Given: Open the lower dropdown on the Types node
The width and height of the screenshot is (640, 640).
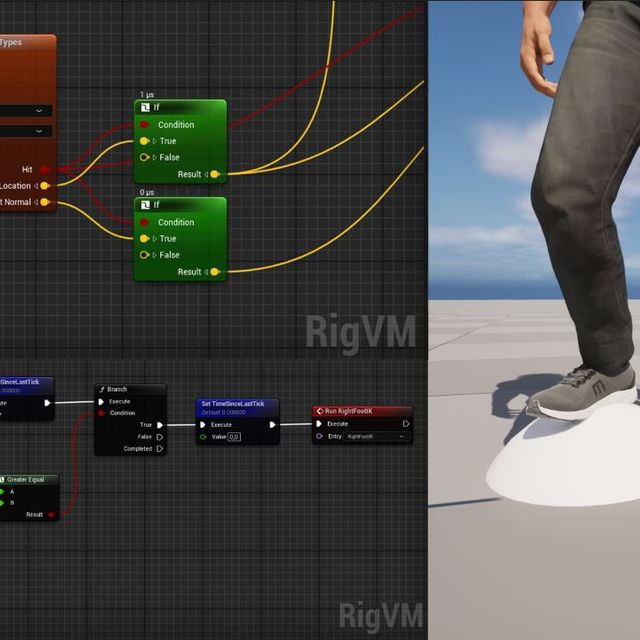Looking at the screenshot, I should 26,131.
